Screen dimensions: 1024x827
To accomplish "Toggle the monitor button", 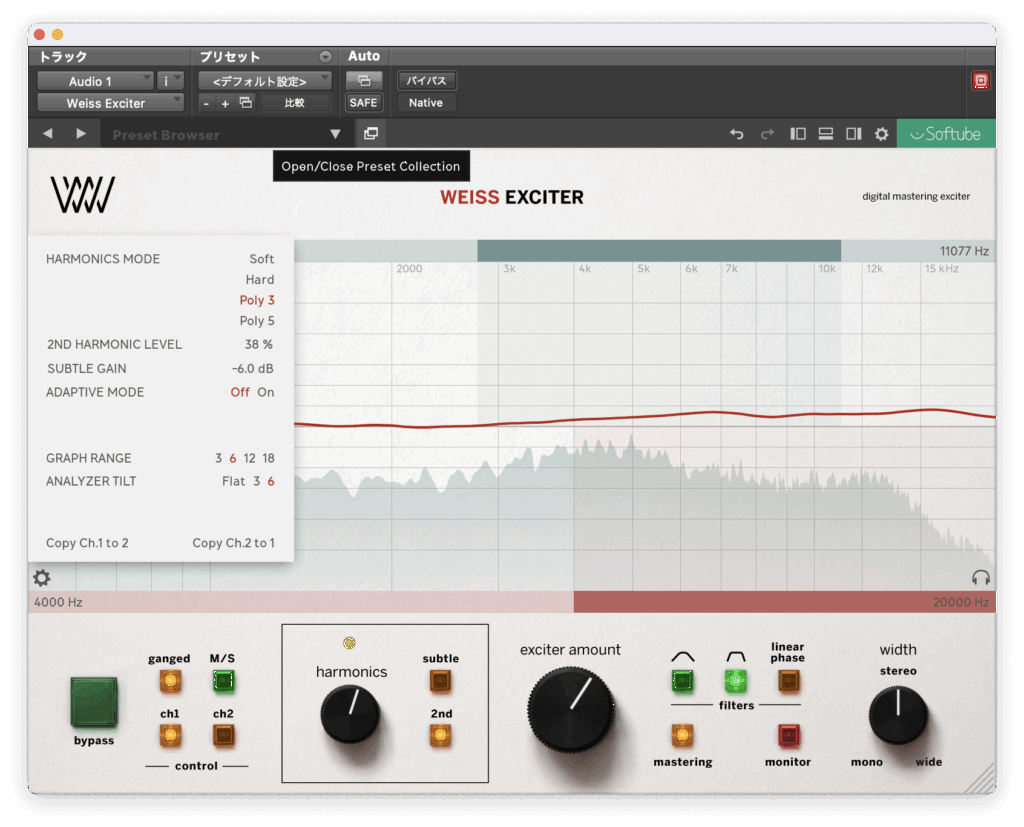I will [x=788, y=736].
